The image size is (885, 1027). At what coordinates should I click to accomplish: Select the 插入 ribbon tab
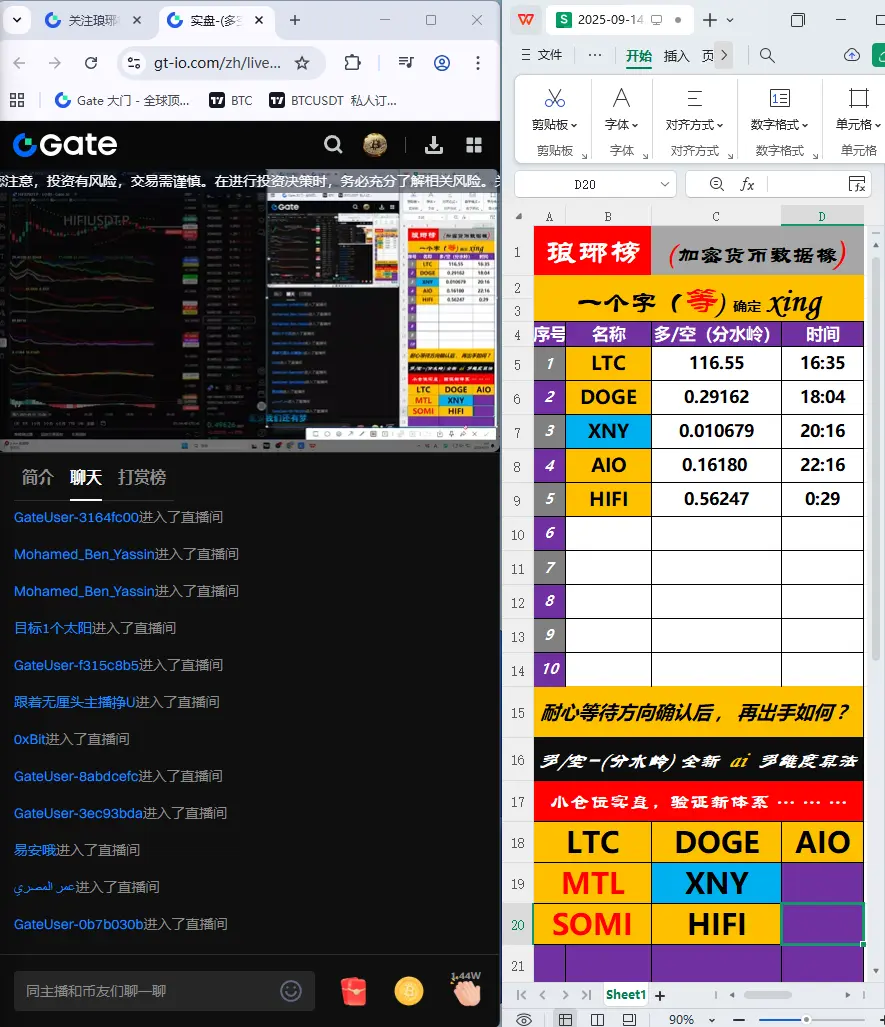[x=676, y=56]
